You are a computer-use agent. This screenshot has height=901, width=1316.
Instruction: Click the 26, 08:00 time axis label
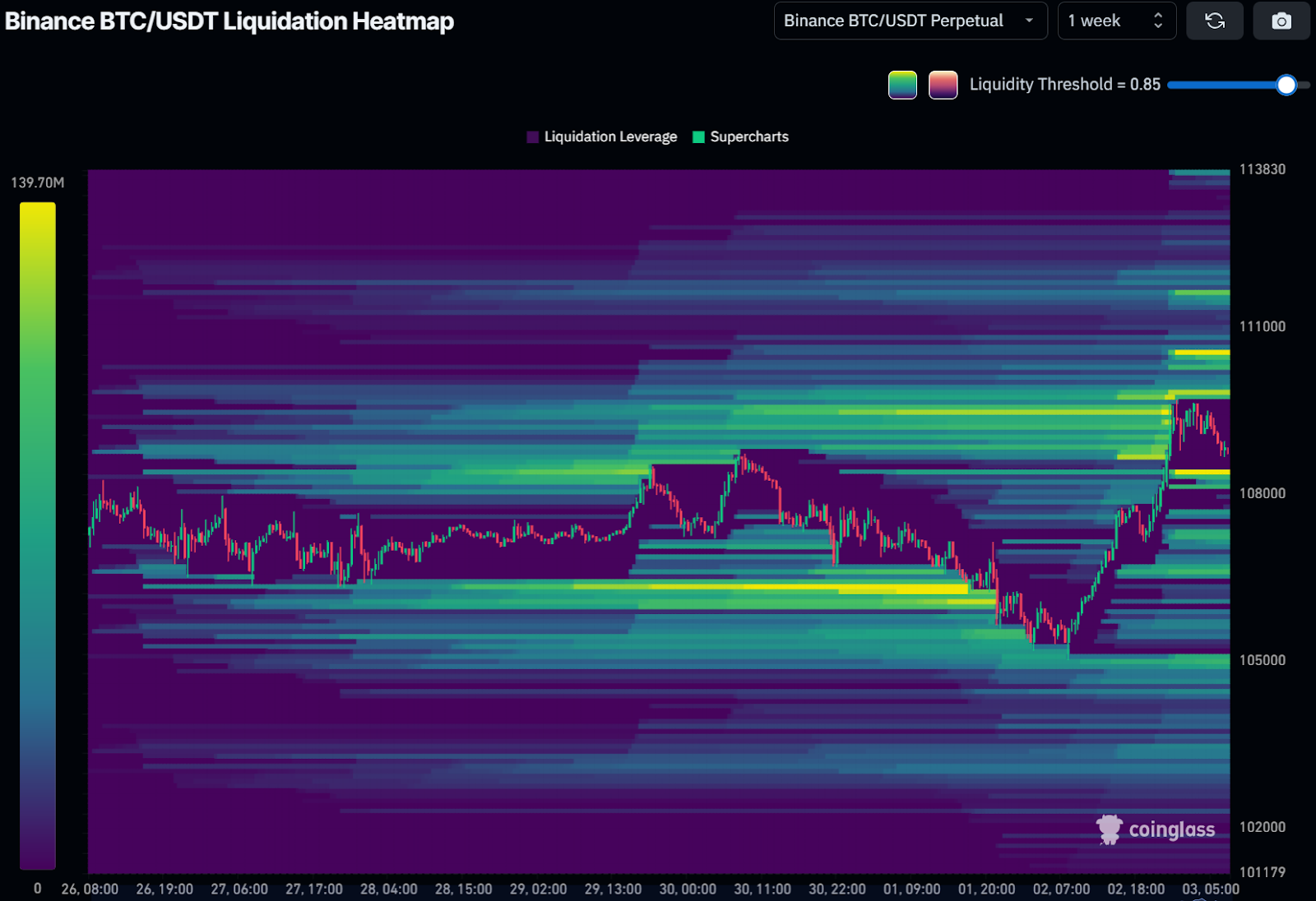[x=90, y=889]
